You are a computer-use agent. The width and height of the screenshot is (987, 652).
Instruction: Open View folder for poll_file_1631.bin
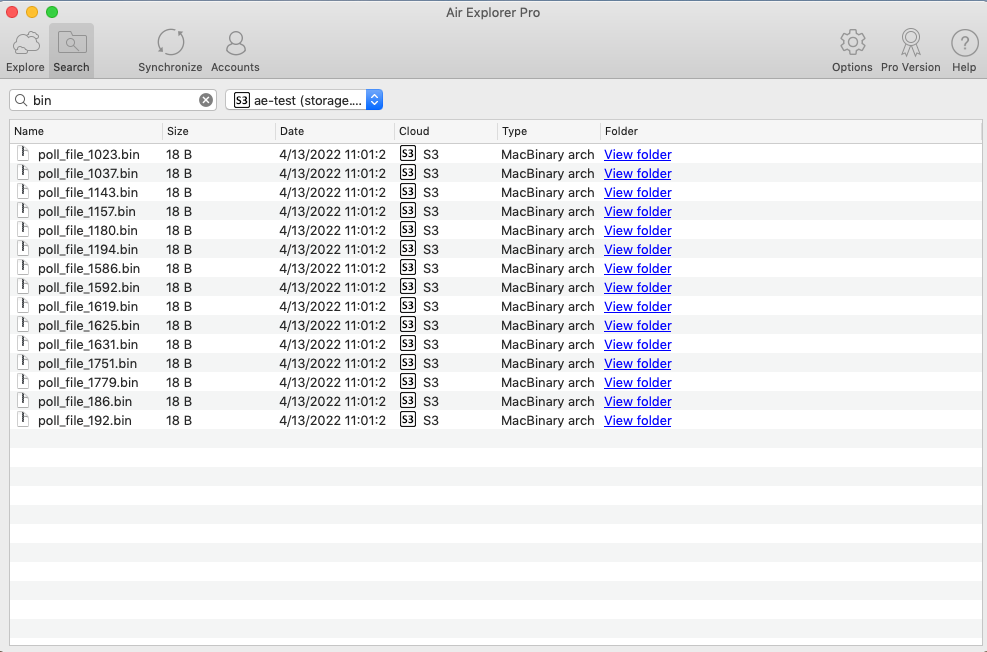pyautogui.click(x=638, y=344)
